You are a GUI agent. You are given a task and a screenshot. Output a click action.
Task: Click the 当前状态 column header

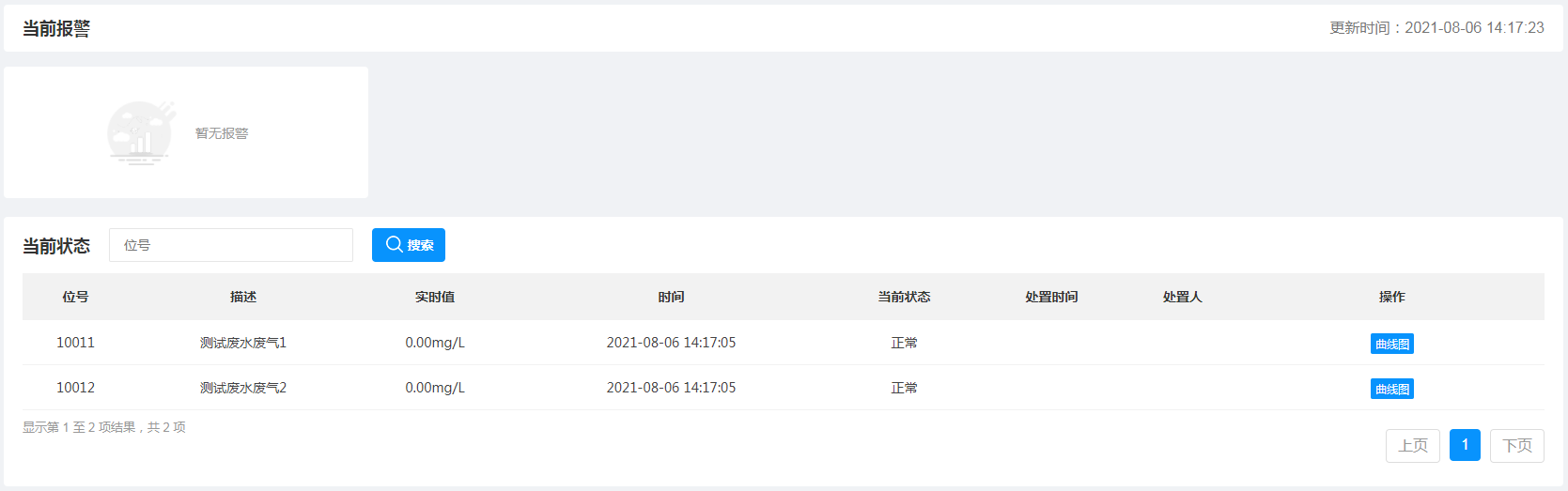coord(904,297)
